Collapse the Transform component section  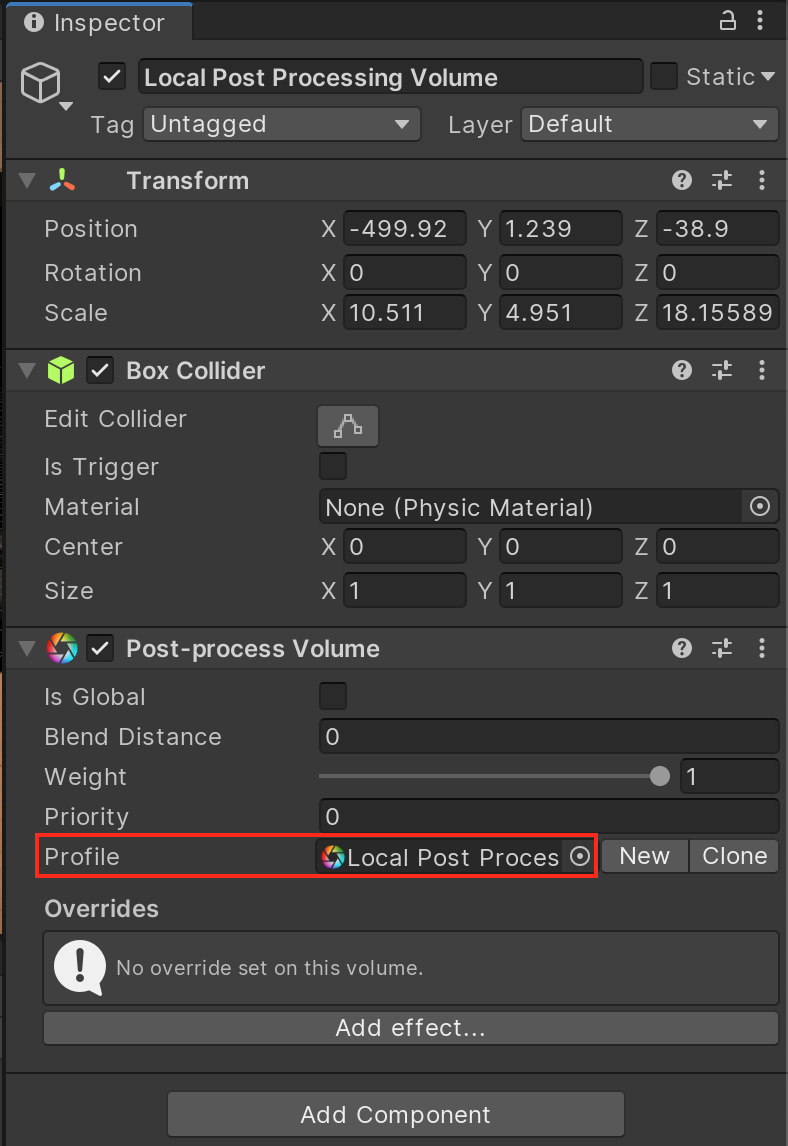tap(28, 181)
